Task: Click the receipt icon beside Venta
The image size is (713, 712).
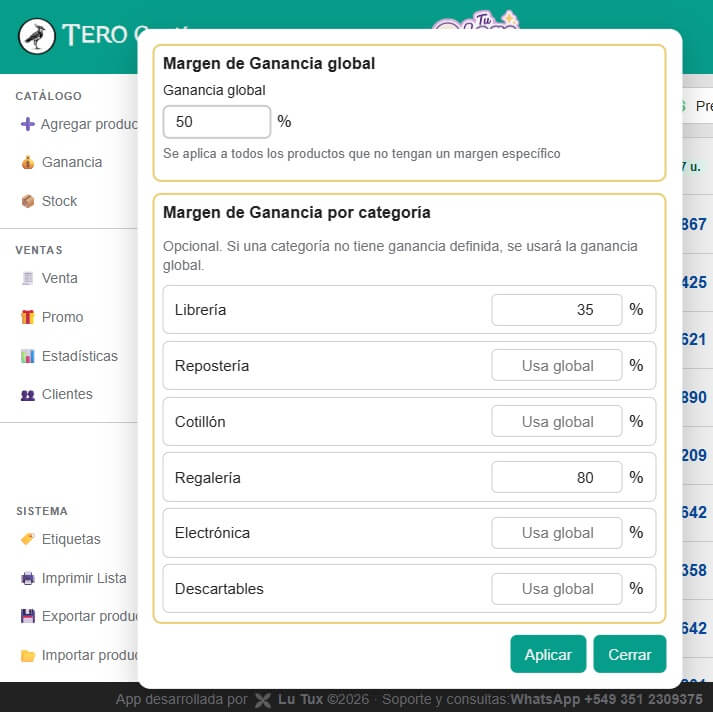Action: tap(28, 278)
